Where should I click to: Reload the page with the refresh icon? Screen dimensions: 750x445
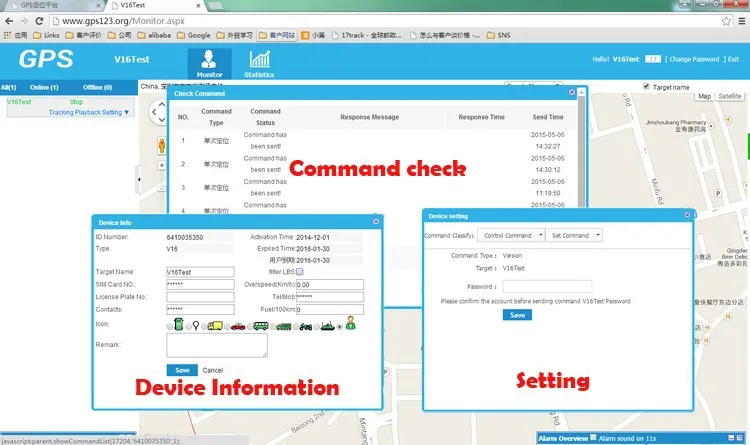39,21
